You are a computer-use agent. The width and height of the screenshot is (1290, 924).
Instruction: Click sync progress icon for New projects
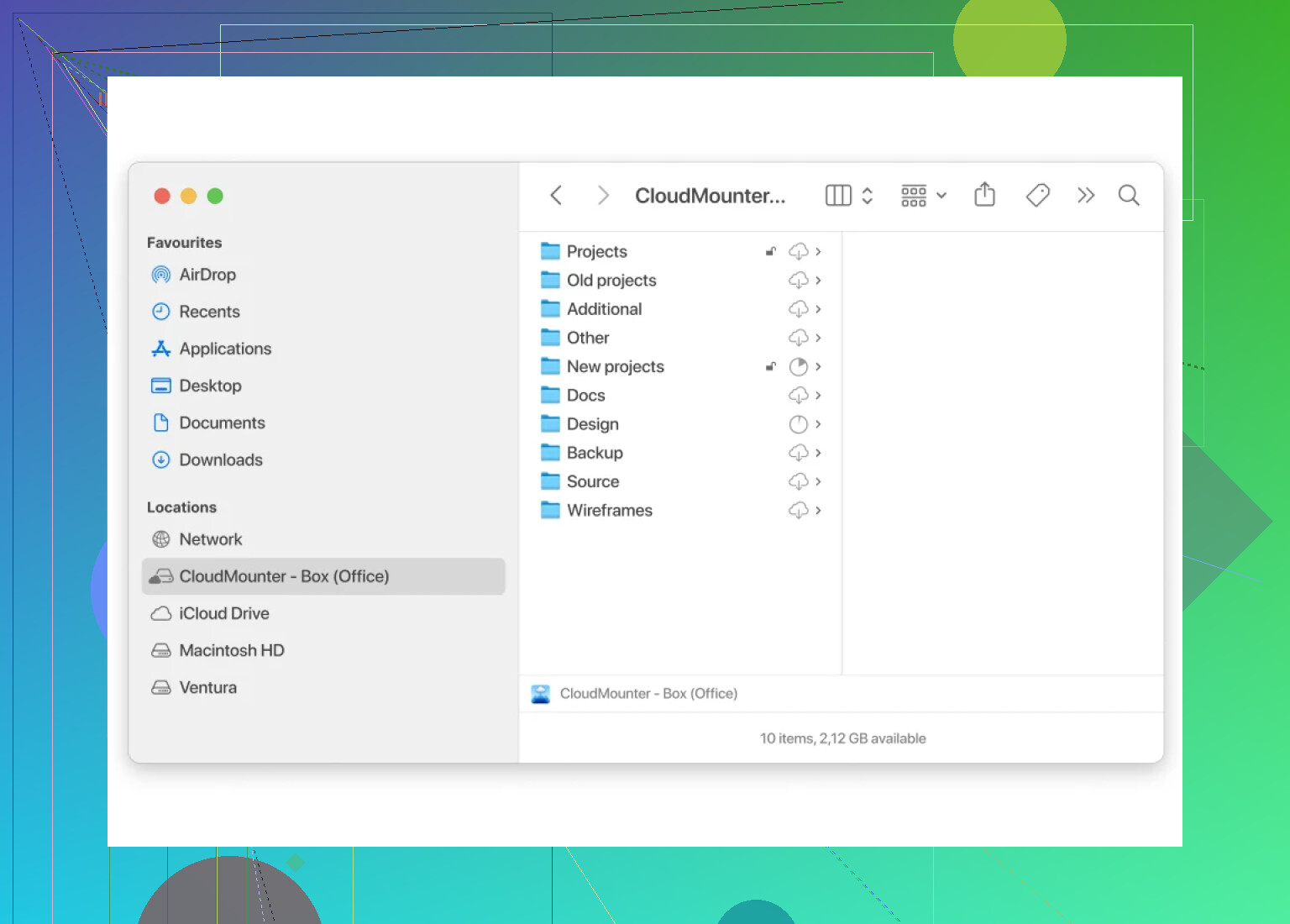click(x=798, y=367)
